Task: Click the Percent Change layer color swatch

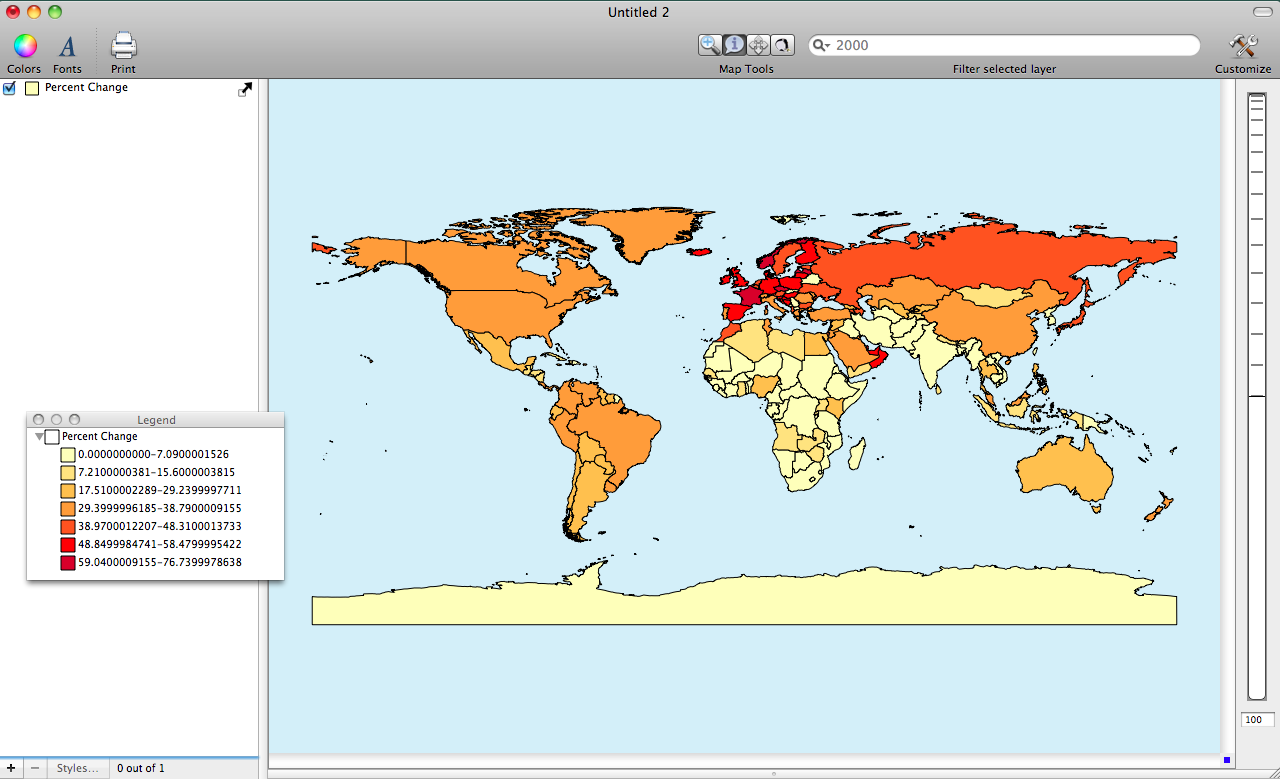Action: coord(32,88)
